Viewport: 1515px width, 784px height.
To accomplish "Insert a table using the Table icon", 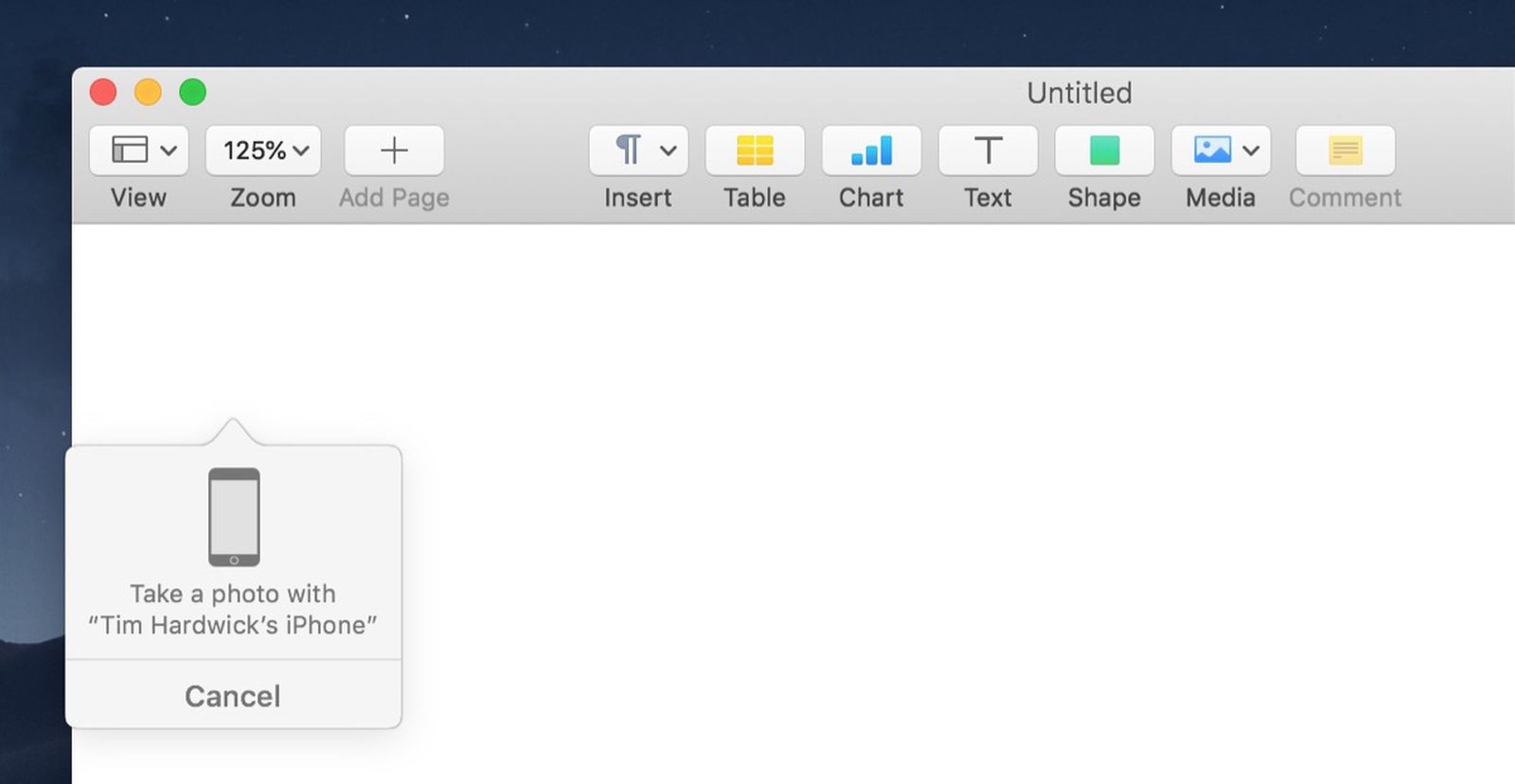I will pyautogui.click(x=755, y=151).
